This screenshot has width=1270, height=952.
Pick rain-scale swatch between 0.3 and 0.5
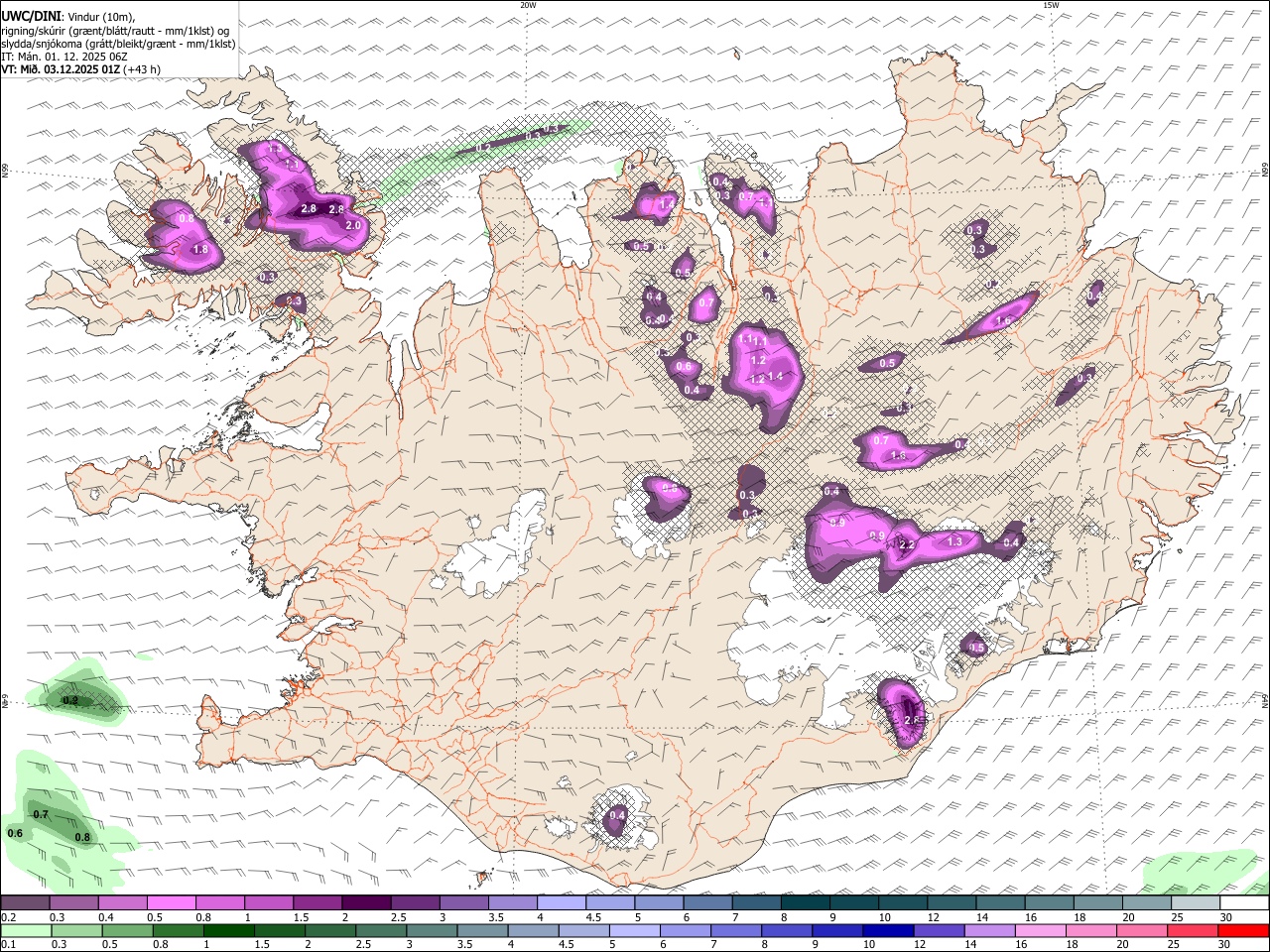[75, 930]
